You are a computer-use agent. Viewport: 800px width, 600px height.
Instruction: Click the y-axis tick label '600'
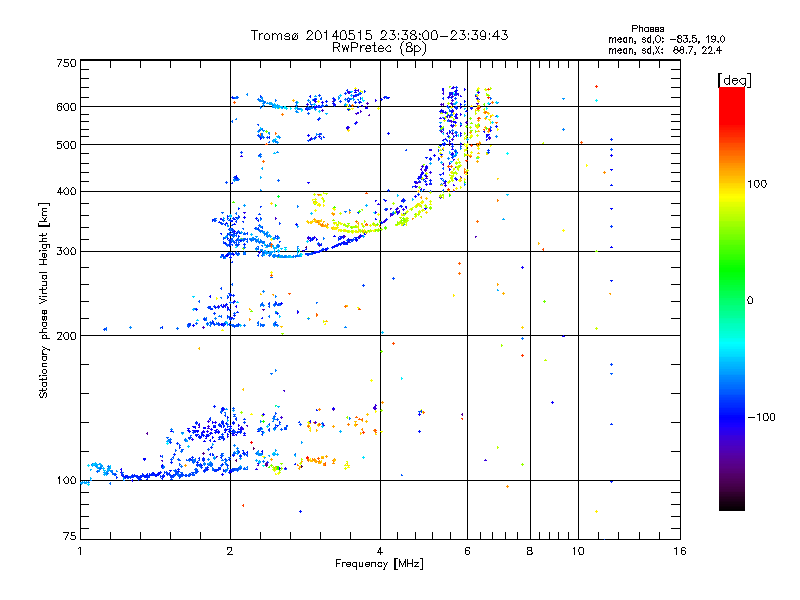(x=66, y=107)
